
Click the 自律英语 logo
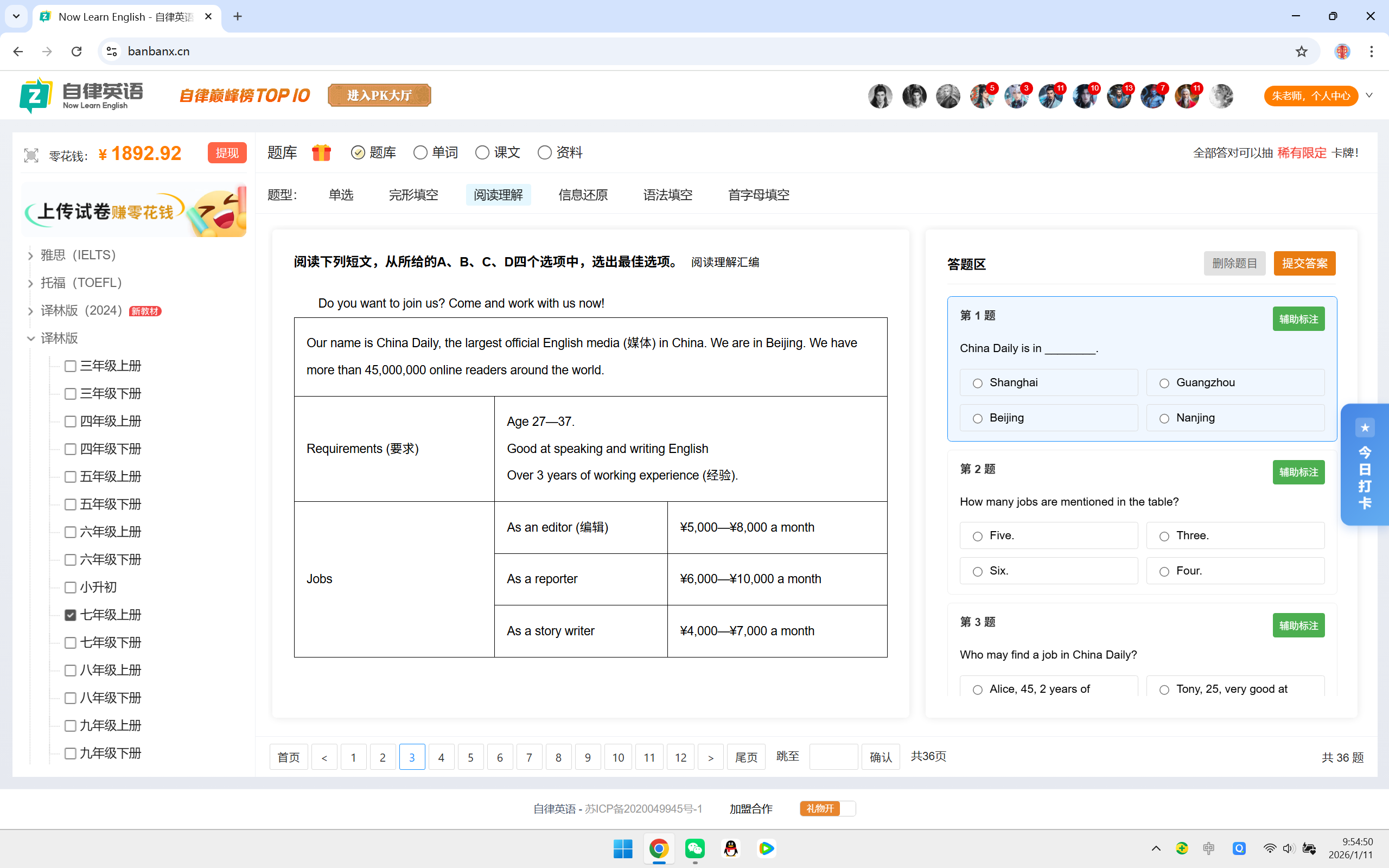pos(81,95)
